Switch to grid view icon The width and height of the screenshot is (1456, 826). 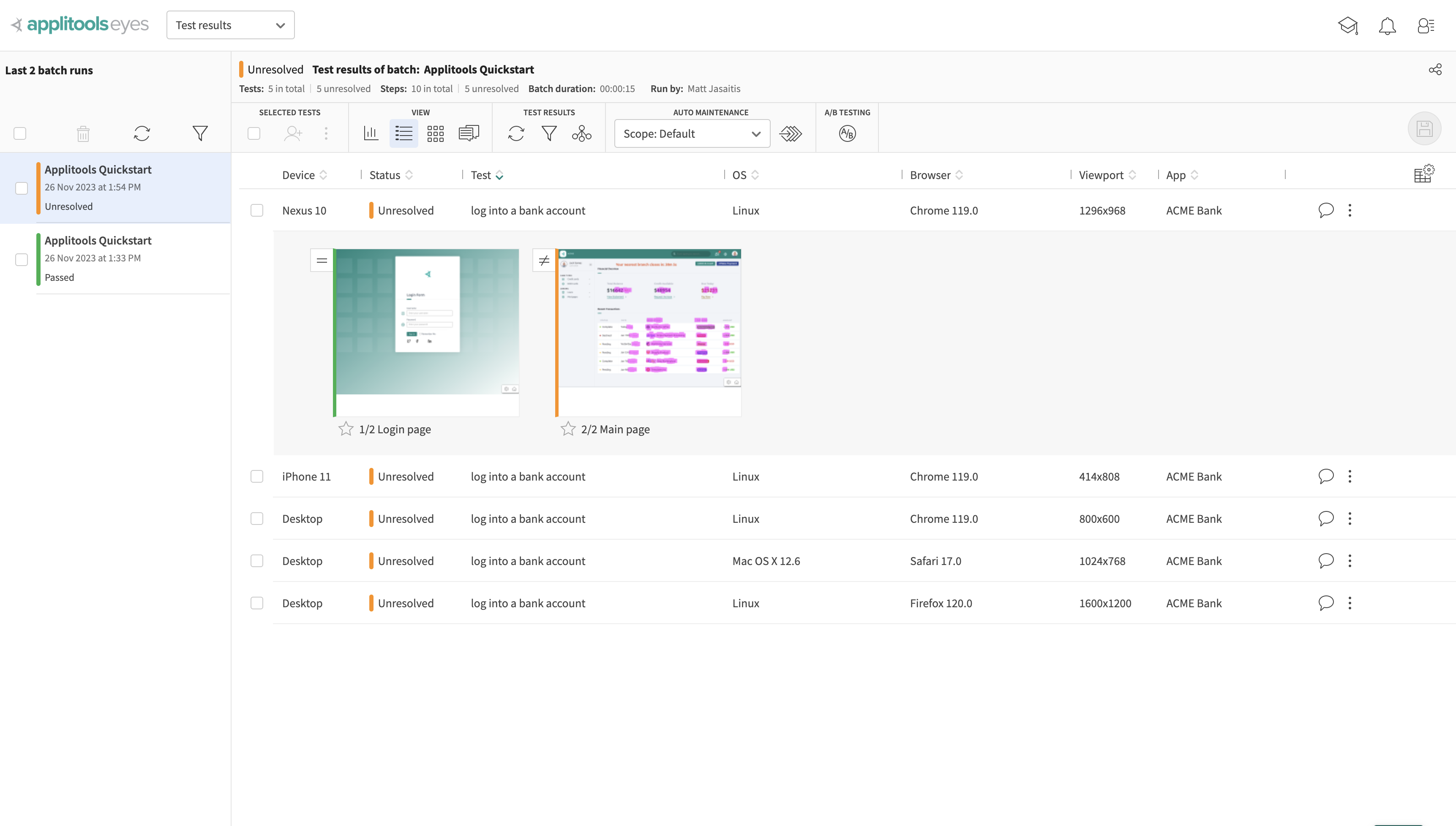[435, 134]
